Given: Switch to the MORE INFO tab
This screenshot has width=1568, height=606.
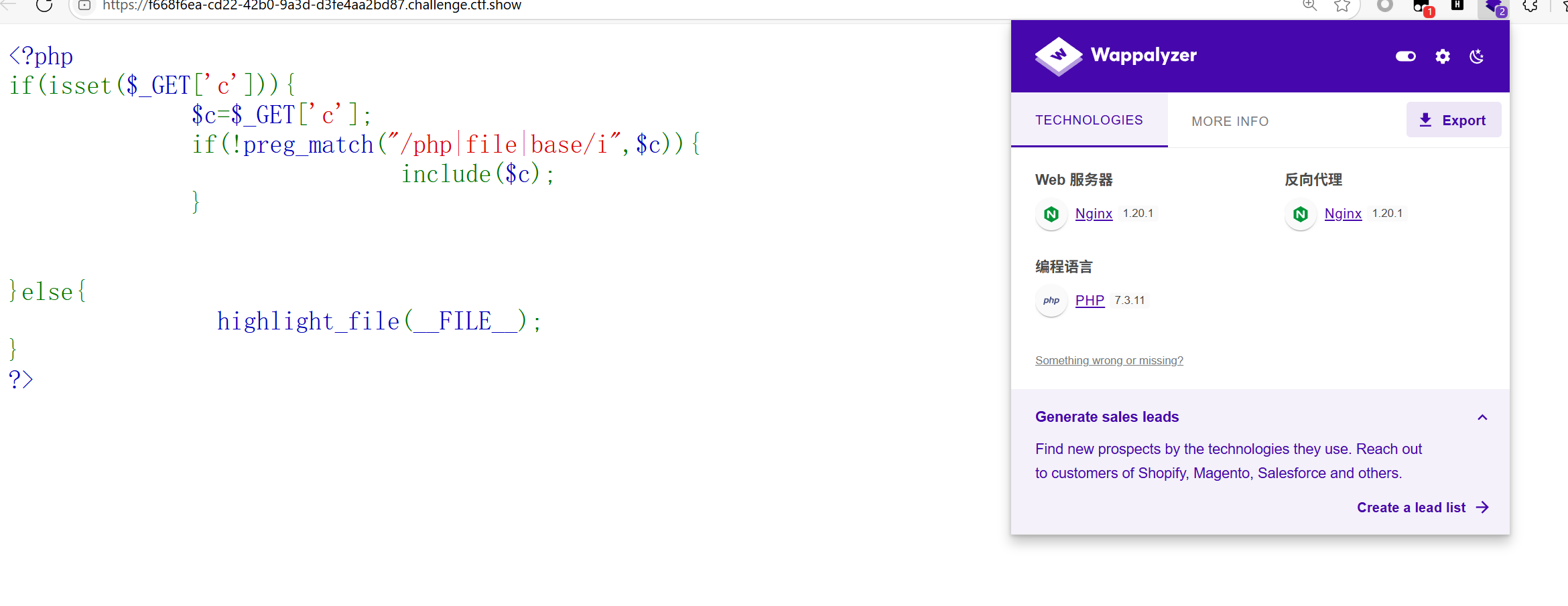Looking at the screenshot, I should coord(1230,121).
